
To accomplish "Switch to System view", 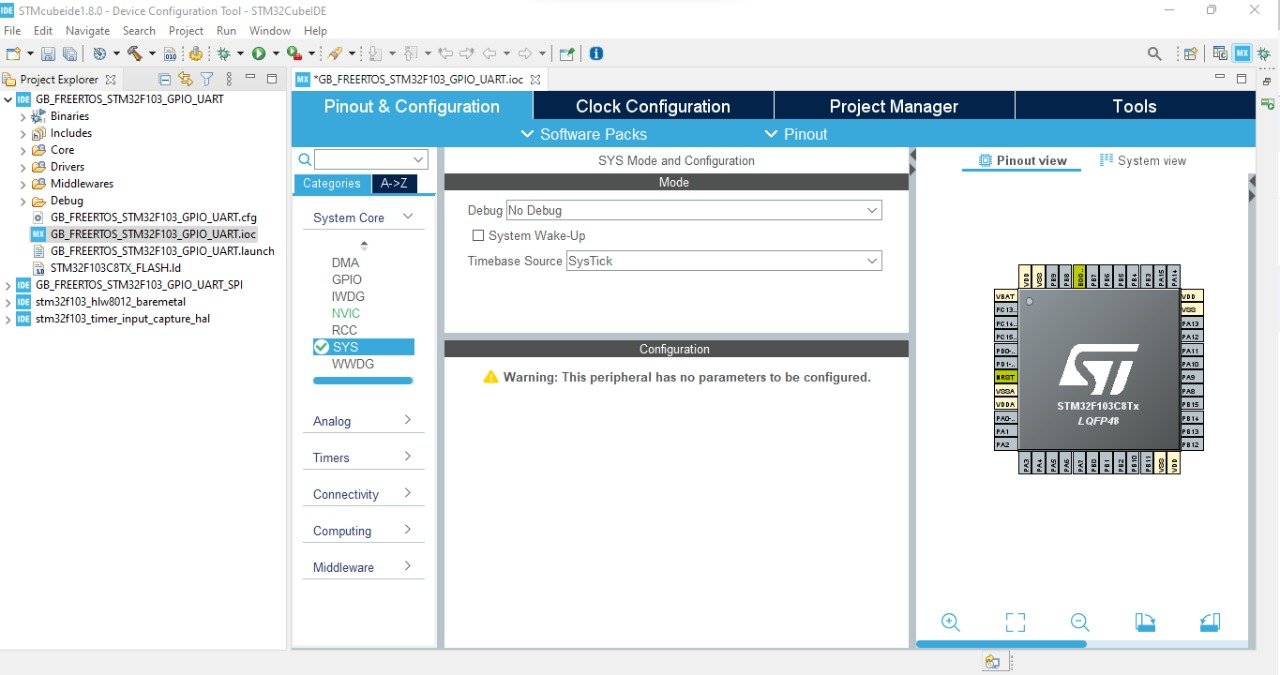I will point(1142,160).
